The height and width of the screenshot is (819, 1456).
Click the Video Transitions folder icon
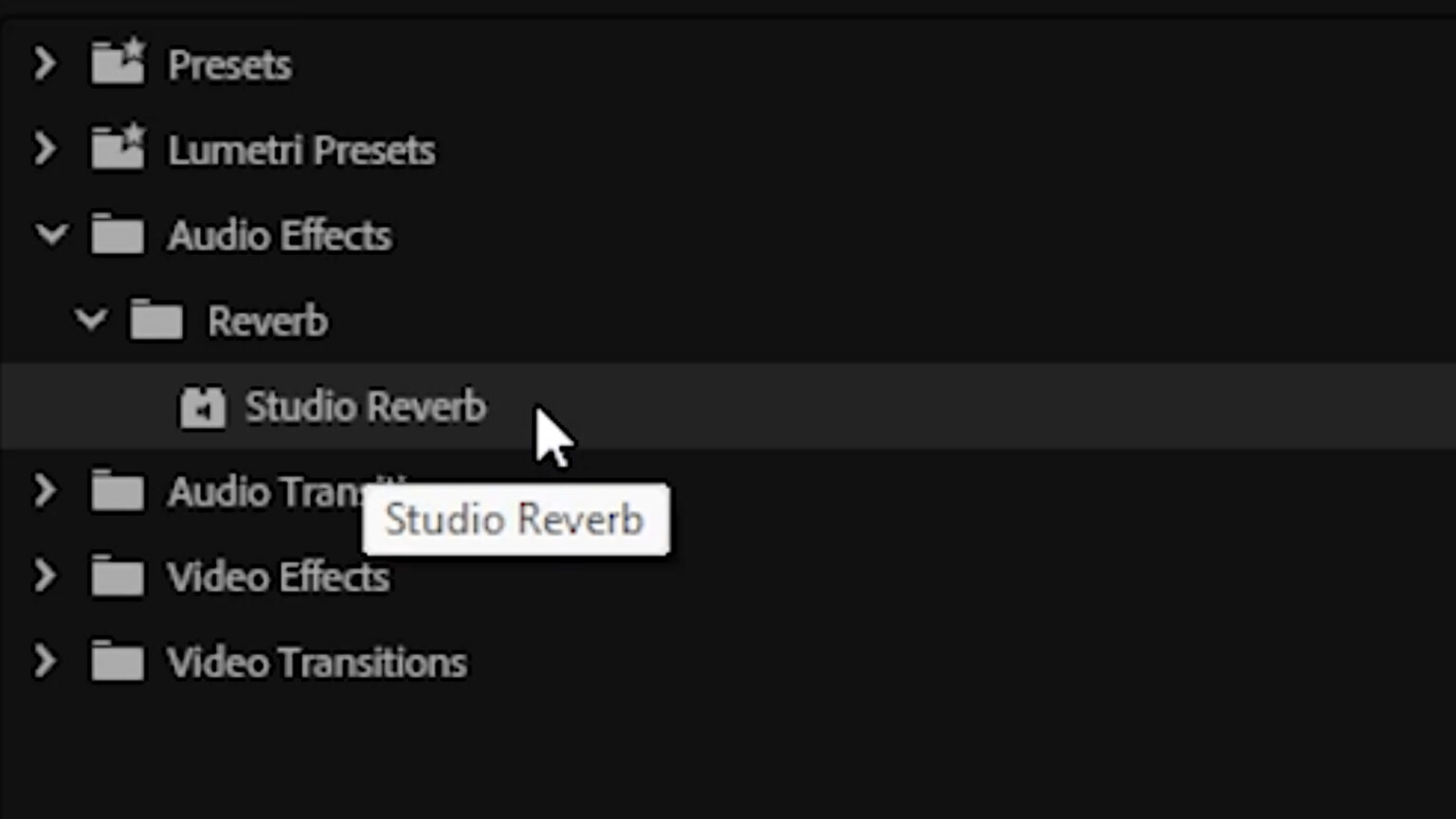tap(117, 661)
